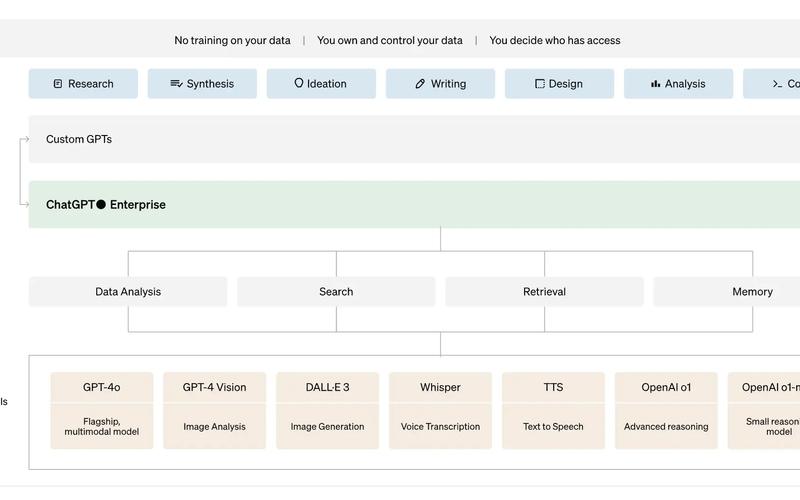Select the Research use case button
800x500 pixels.
(x=83, y=84)
